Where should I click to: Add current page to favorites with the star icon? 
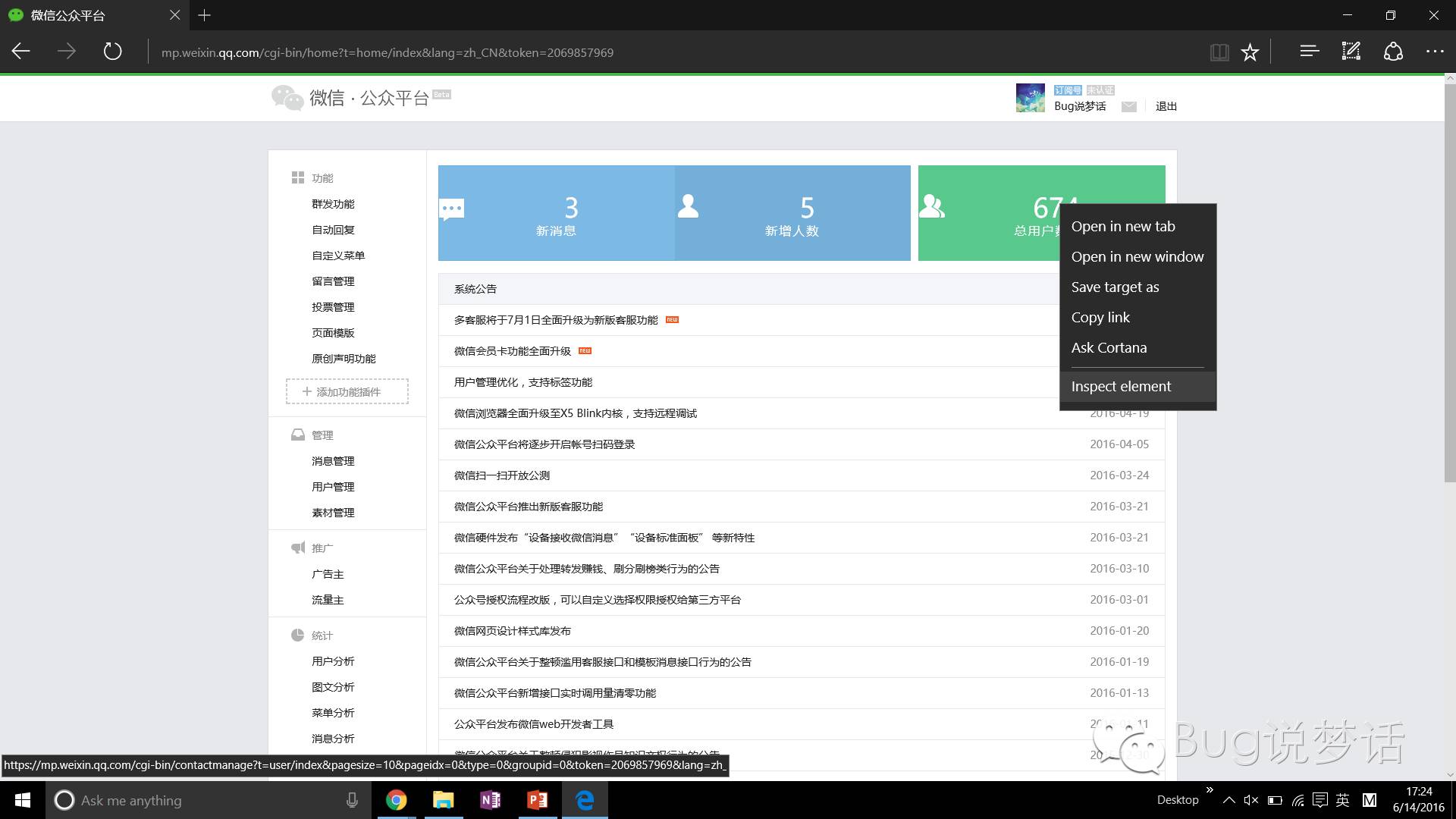pos(1250,52)
